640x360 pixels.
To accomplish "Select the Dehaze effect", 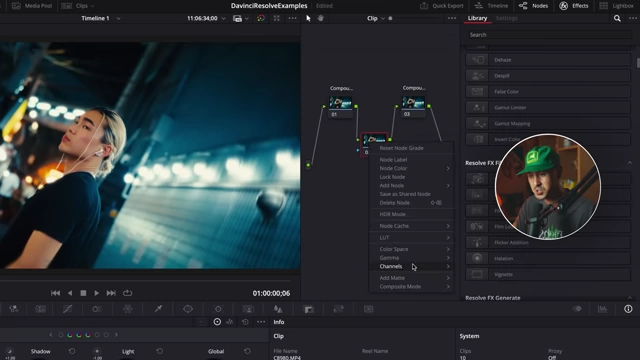I will (x=548, y=60).
